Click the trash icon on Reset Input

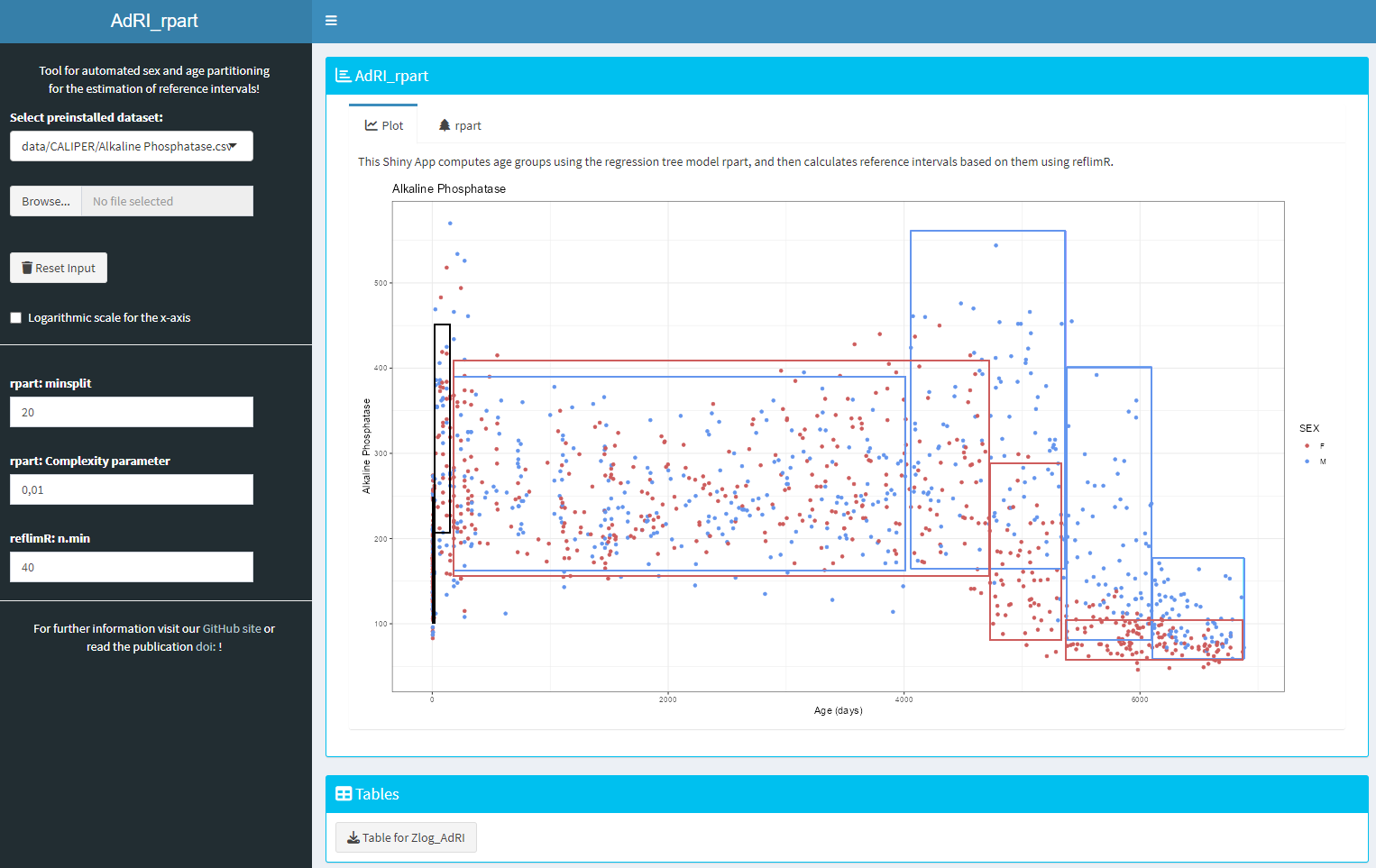27,268
